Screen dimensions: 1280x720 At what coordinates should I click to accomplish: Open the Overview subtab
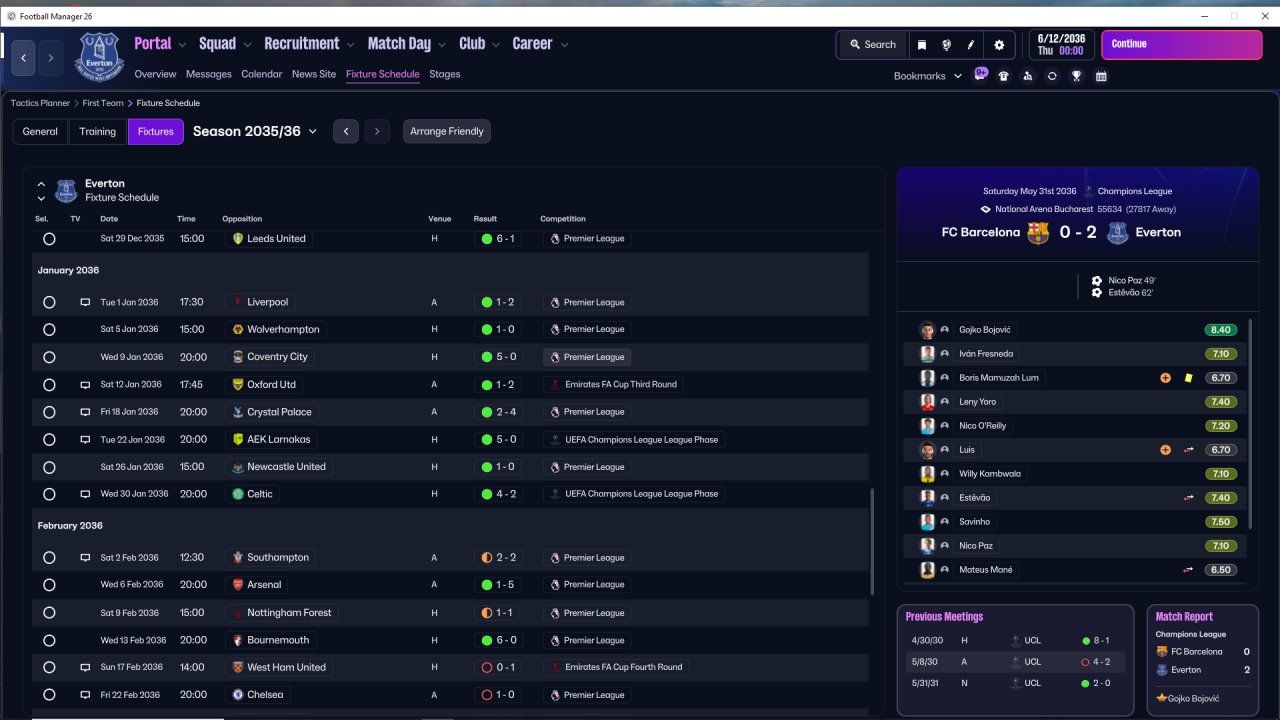click(x=155, y=74)
